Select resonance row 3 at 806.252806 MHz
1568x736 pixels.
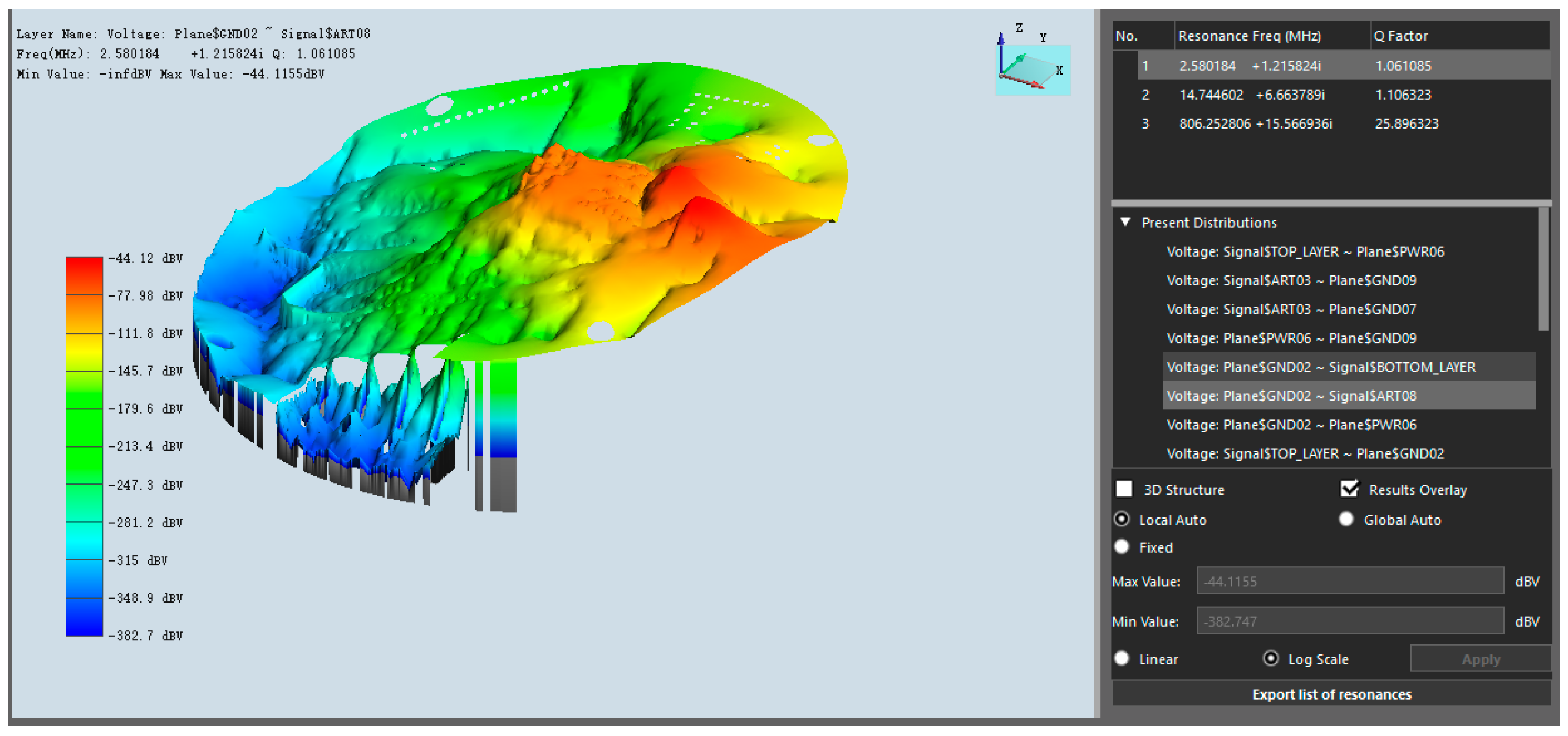1255,123
